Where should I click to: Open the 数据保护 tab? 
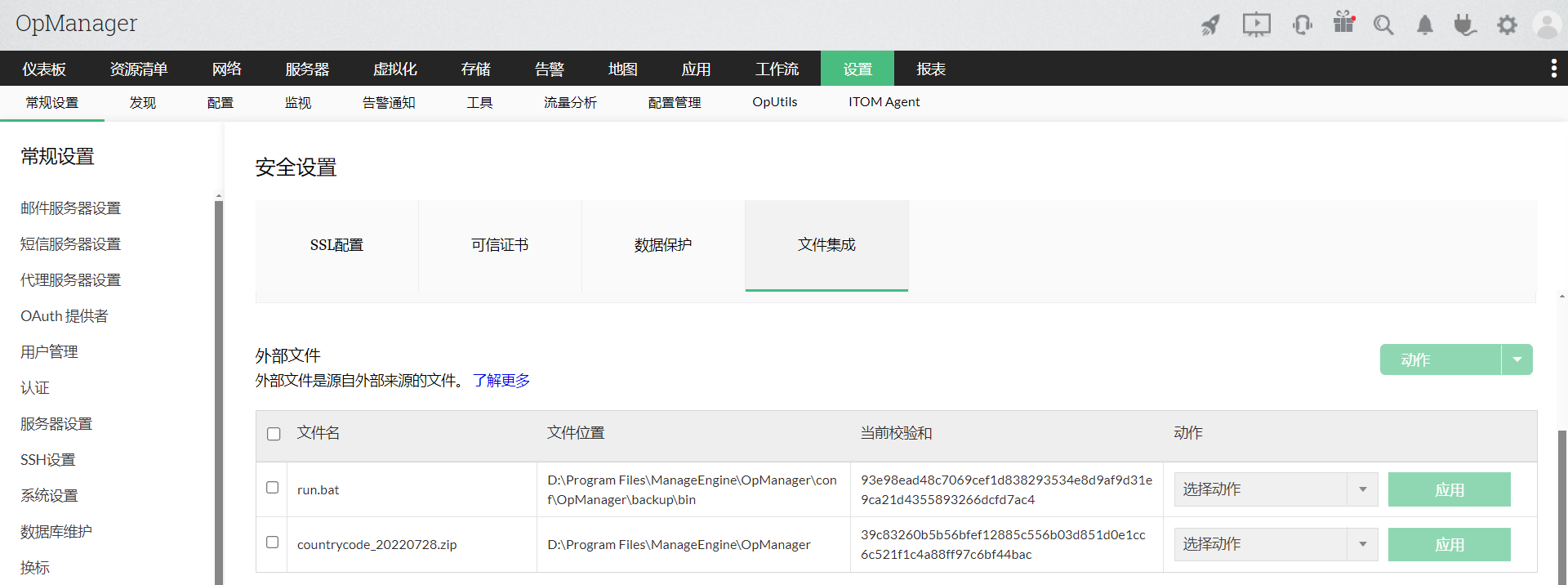[x=663, y=245]
